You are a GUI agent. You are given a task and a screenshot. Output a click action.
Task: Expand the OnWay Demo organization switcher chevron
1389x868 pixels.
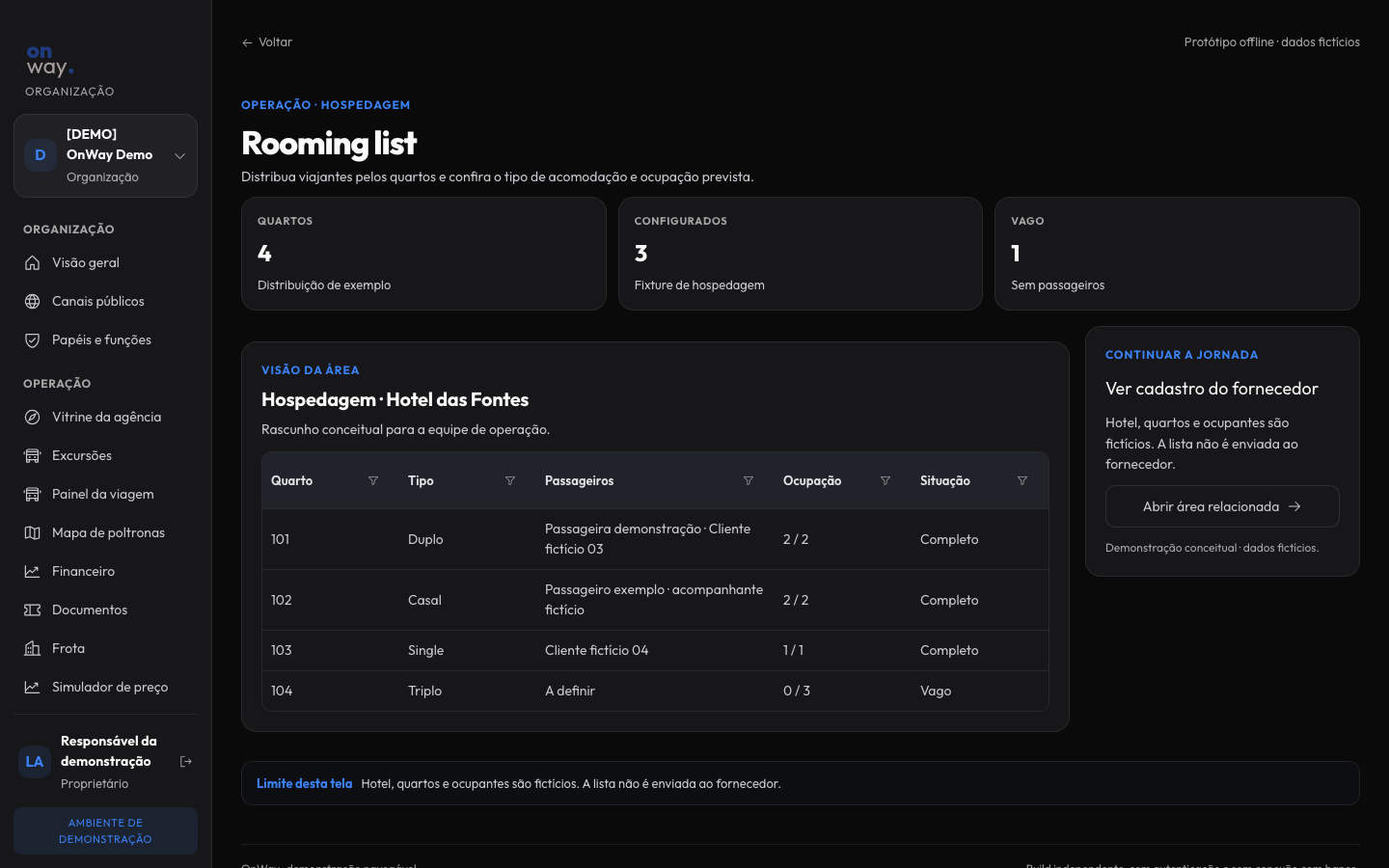pos(179,155)
